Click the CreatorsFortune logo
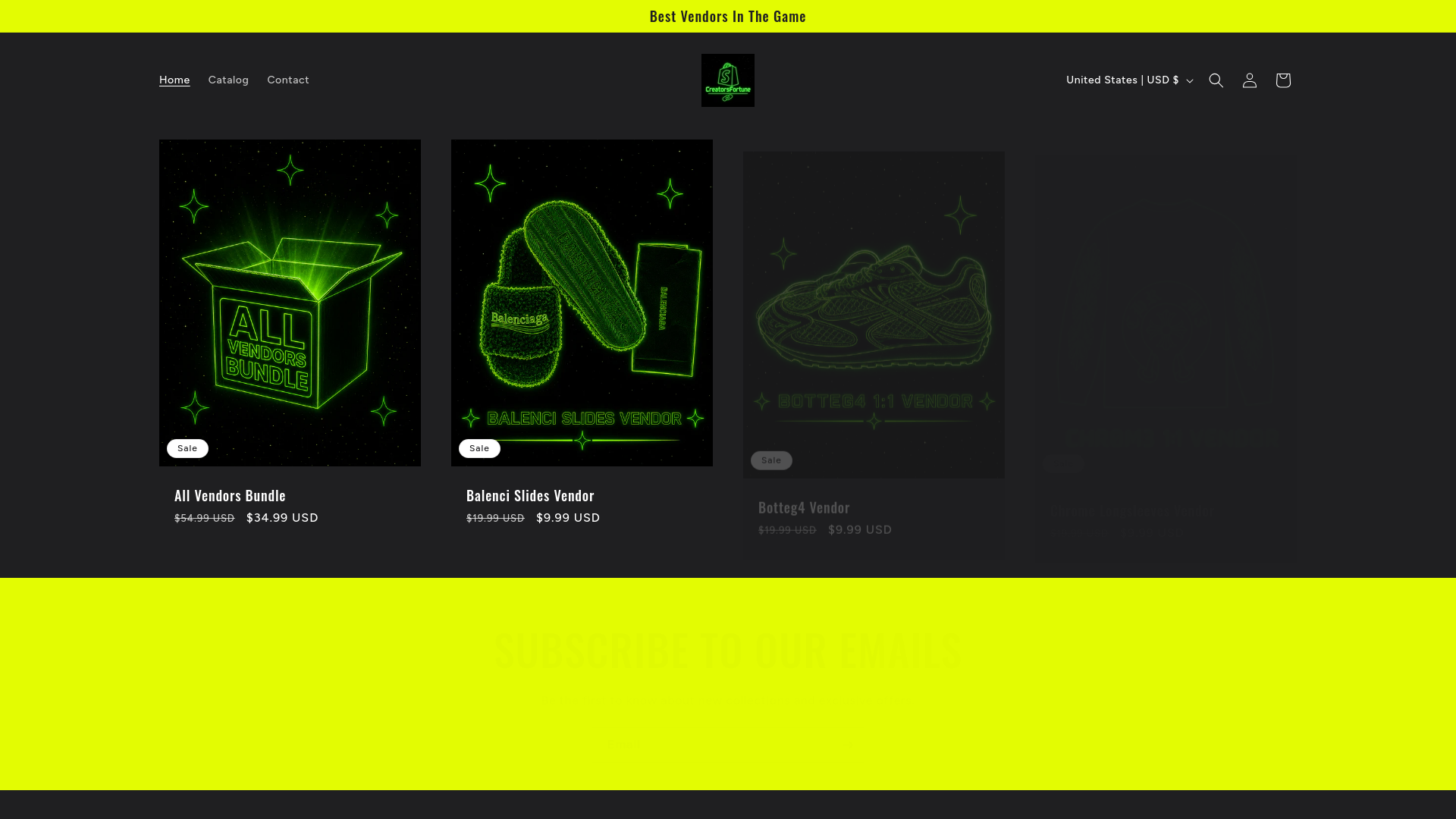This screenshot has height=819, width=1456. point(728,80)
